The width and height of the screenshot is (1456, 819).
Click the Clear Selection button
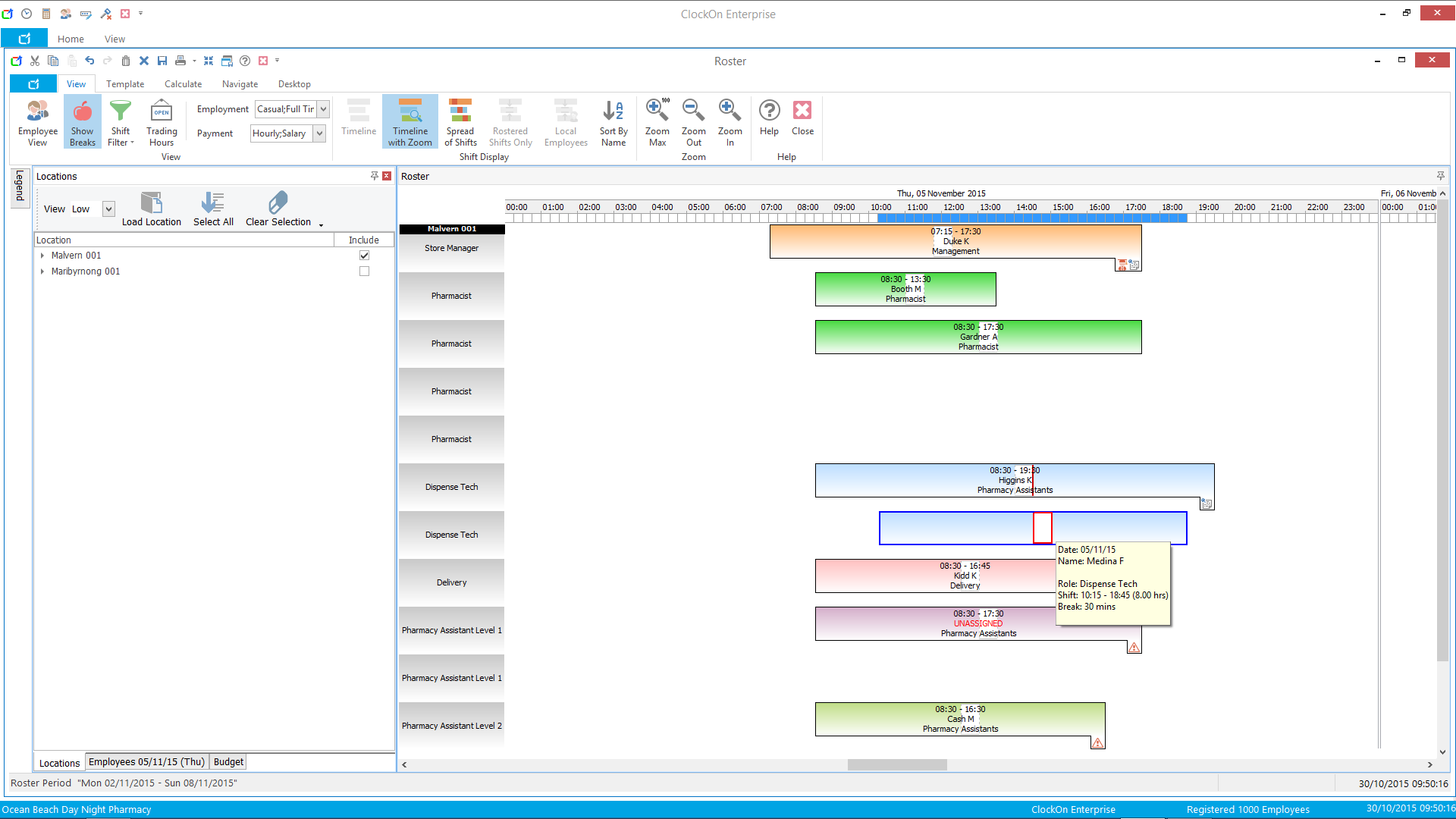point(278,209)
